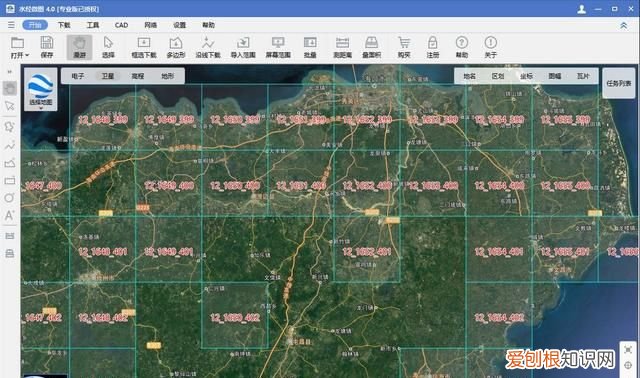Toggle 地名 place name overlay
Image resolution: width=640 pixels, height=378 pixels.
[469, 76]
